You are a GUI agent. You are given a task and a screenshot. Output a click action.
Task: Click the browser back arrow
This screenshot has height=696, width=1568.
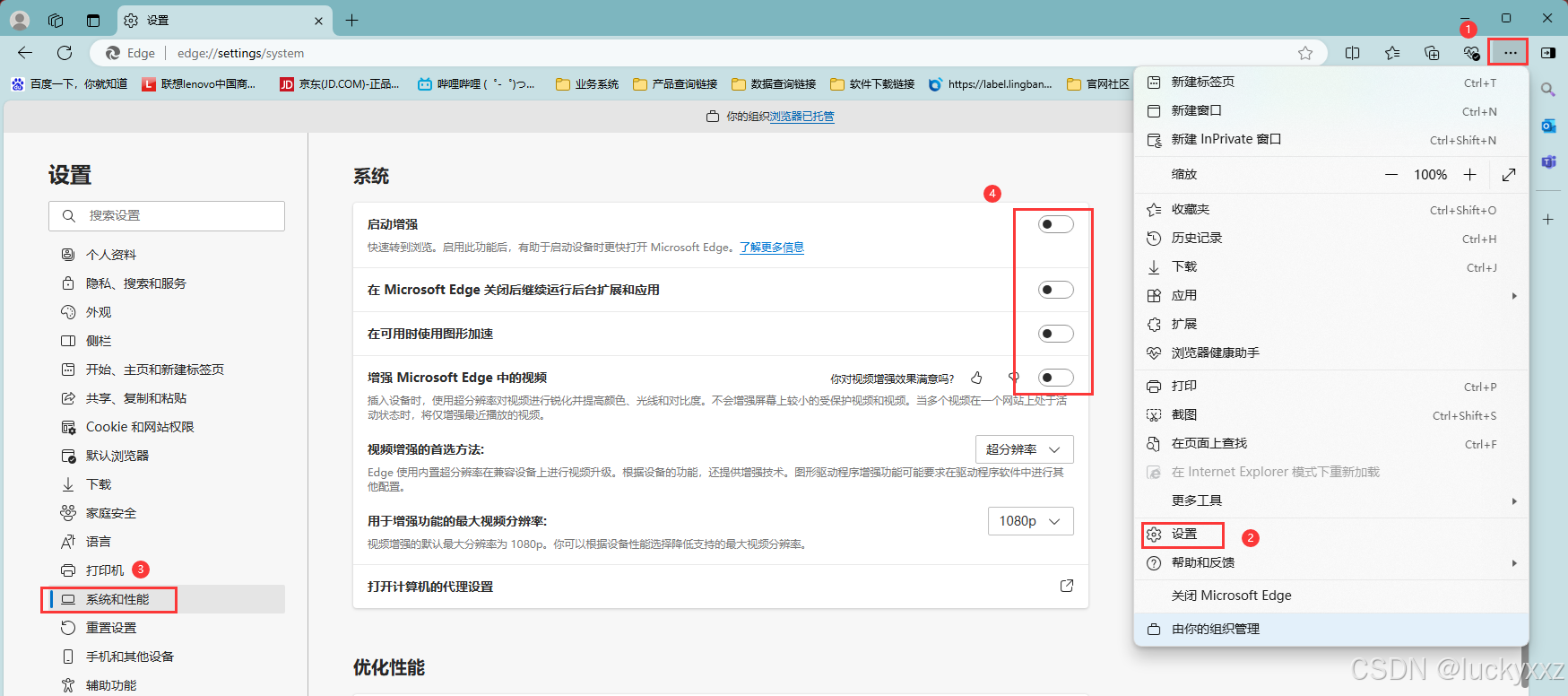coord(25,53)
